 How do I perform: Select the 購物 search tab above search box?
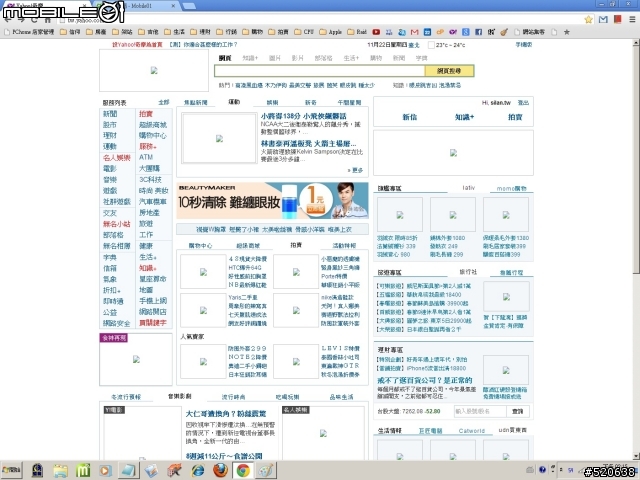coord(376,58)
